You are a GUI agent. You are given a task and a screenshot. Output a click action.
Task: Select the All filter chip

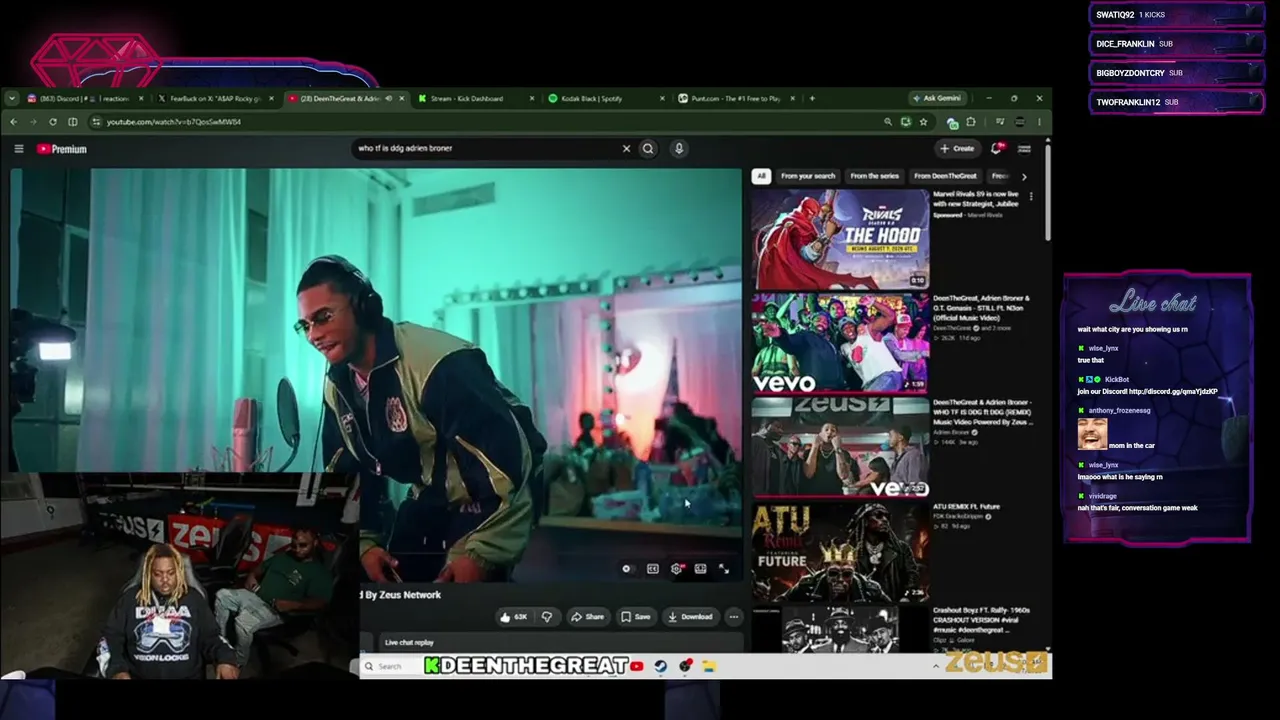tap(761, 176)
